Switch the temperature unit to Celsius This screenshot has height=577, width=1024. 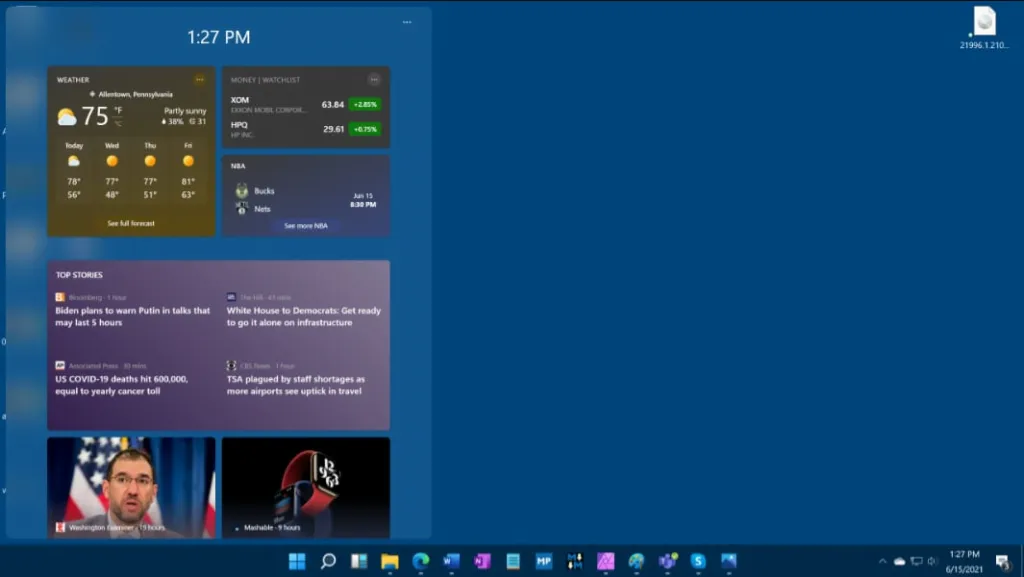119,123
